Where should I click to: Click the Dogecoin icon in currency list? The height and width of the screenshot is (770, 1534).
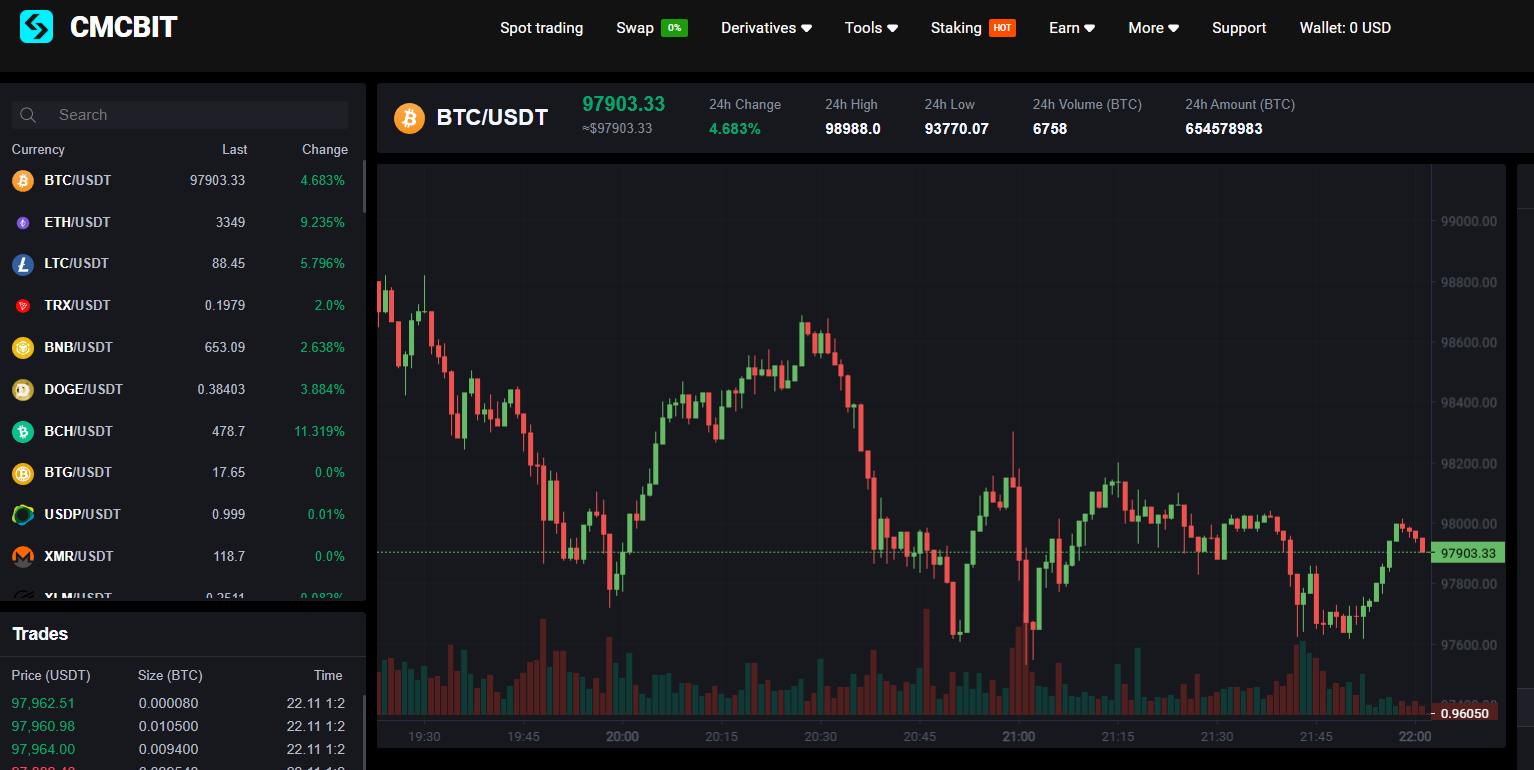tap(23, 390)
